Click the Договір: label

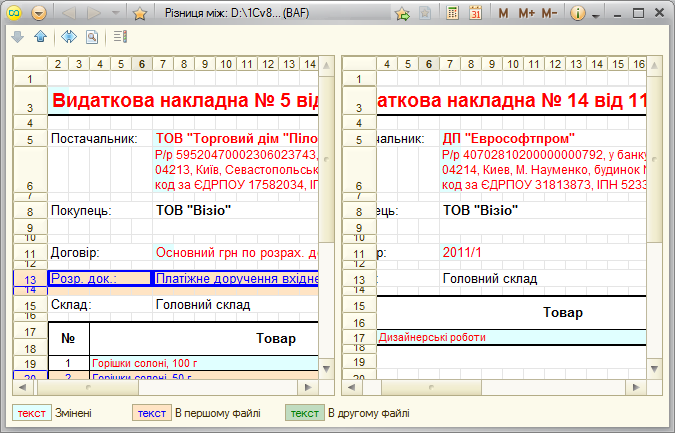point(75,252)
